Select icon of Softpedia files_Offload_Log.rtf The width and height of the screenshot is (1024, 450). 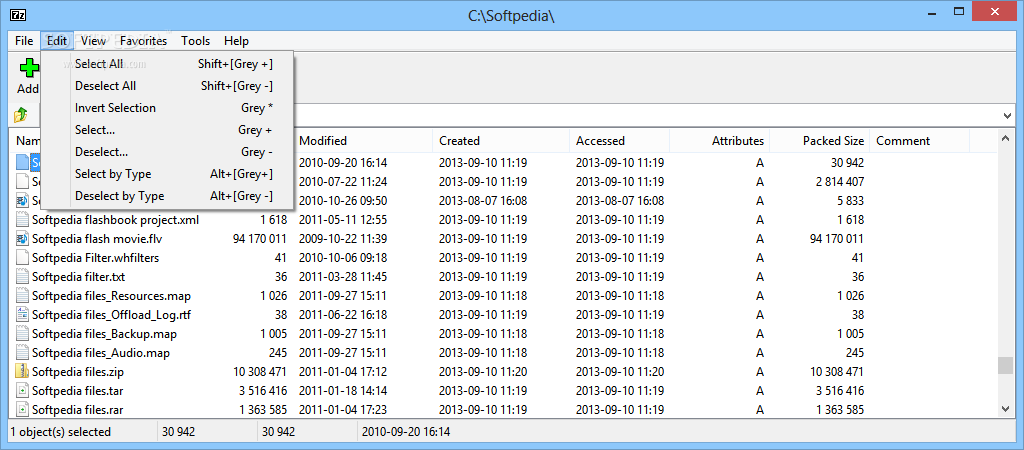[x=23, y=315]
